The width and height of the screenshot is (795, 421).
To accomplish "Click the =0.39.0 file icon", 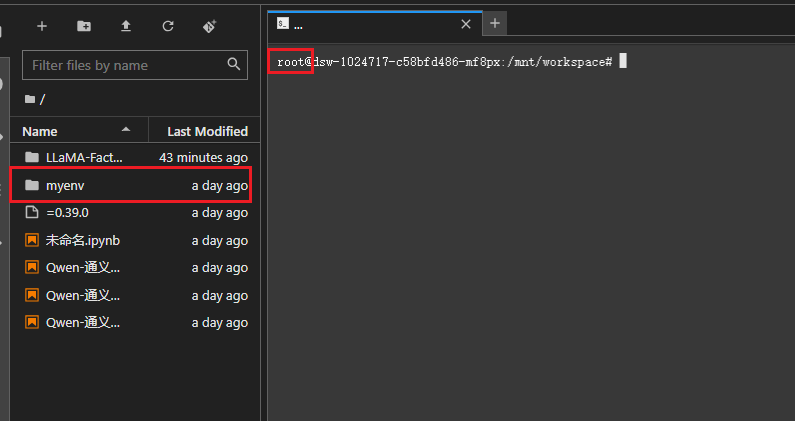I will pos(32,213).
